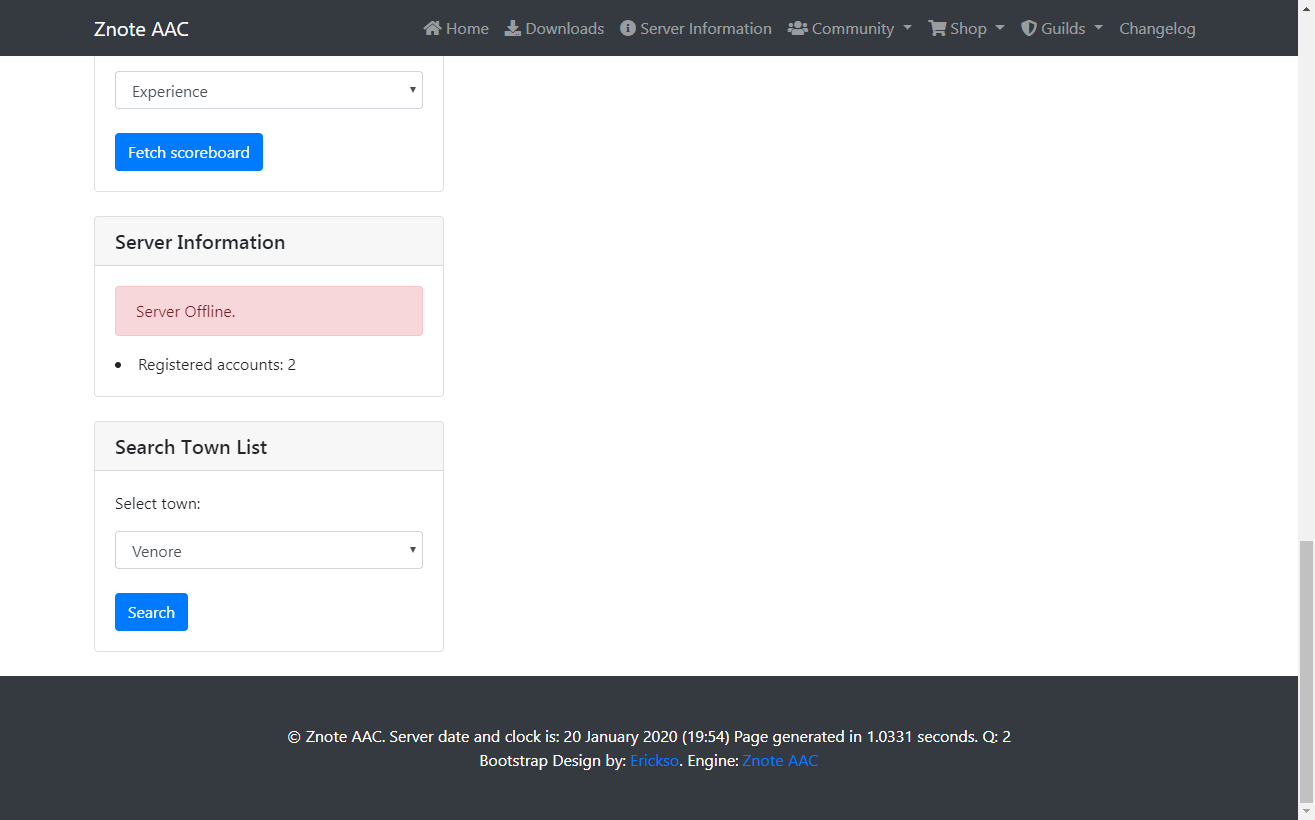This screenshot has width=1315, height=820.
Task: Expand the Shop dropdown menu
Action: (x=965, y=28)
